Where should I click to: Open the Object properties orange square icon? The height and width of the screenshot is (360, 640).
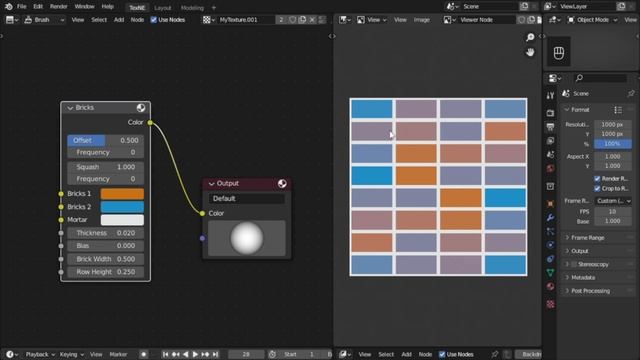pos(550,204)
